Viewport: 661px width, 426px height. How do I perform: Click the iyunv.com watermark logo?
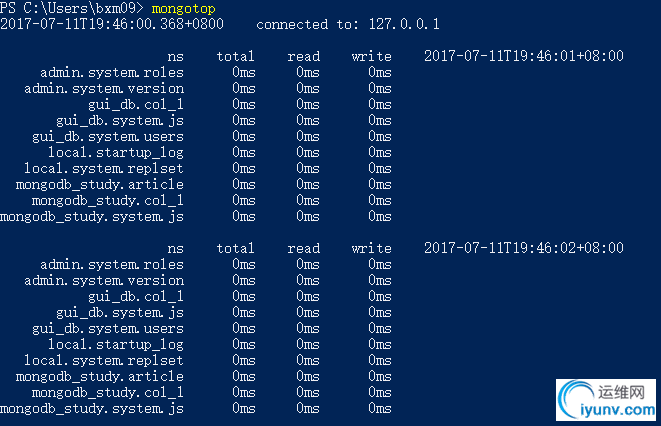pyautogui.click(x=606, y=399)
